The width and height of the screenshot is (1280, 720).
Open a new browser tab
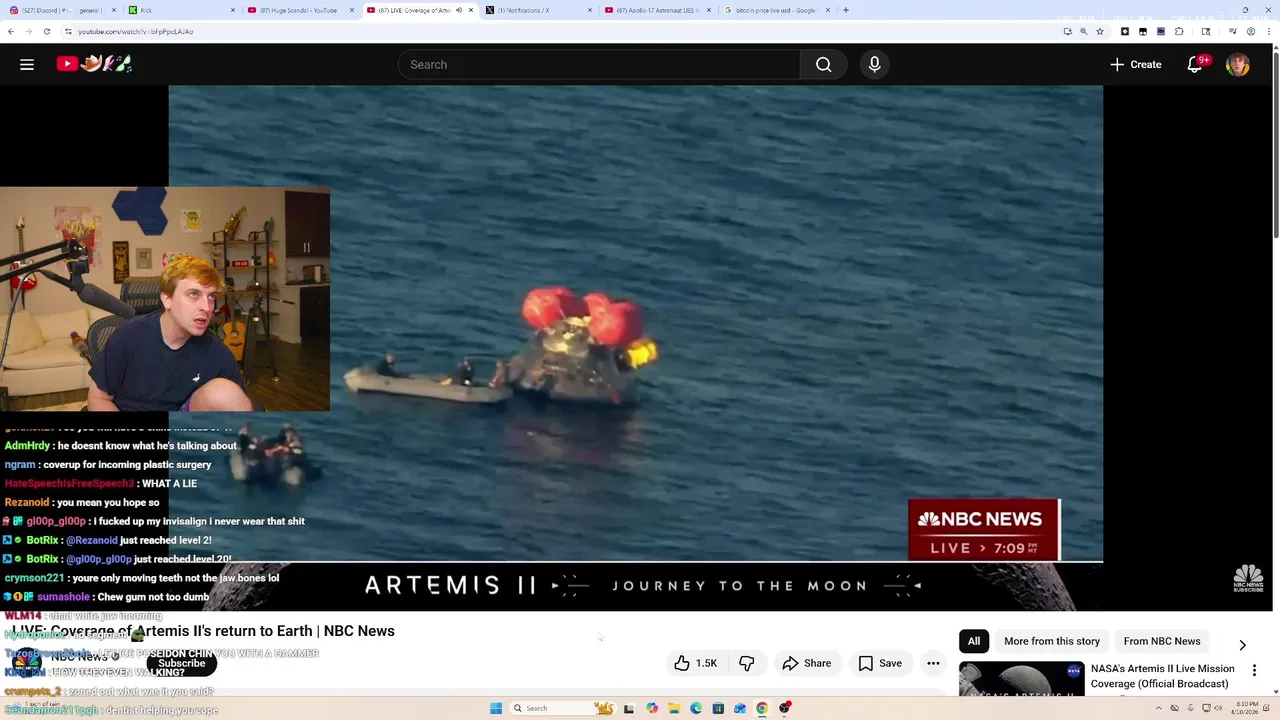(846, 10)
